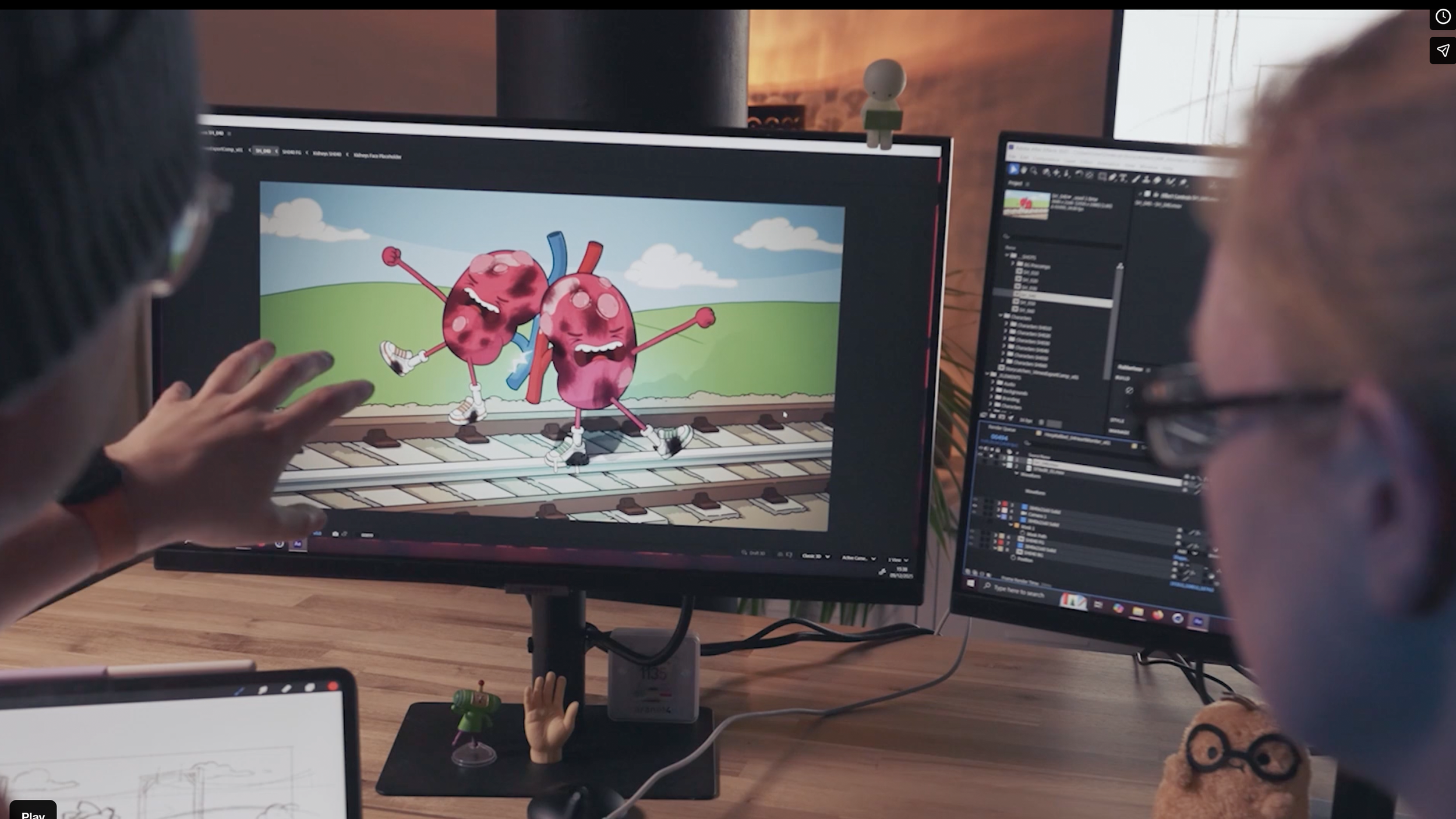Toggle the Position stopwatch in timeline
The image size is (1456, 819).
pos(1013,558)
